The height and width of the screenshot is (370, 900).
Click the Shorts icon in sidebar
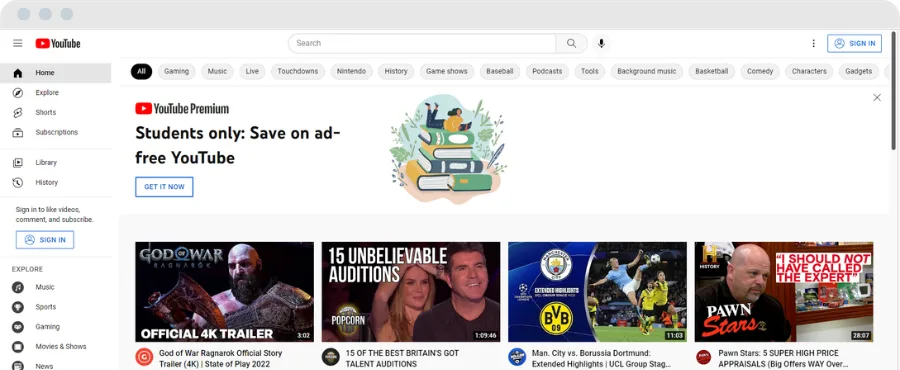tap(18, 112)
